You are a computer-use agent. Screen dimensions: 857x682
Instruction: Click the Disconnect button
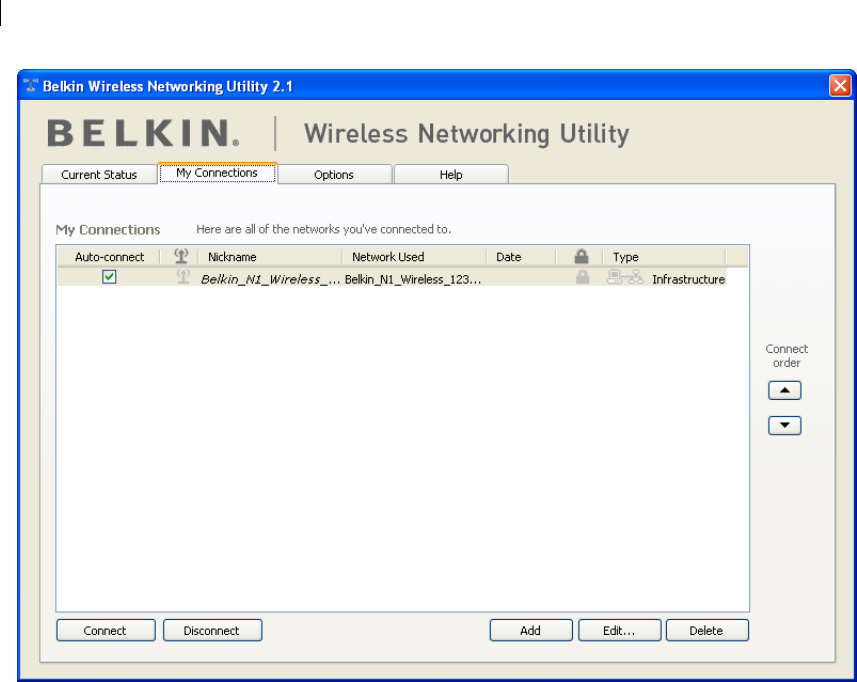(x=212, y=630)
